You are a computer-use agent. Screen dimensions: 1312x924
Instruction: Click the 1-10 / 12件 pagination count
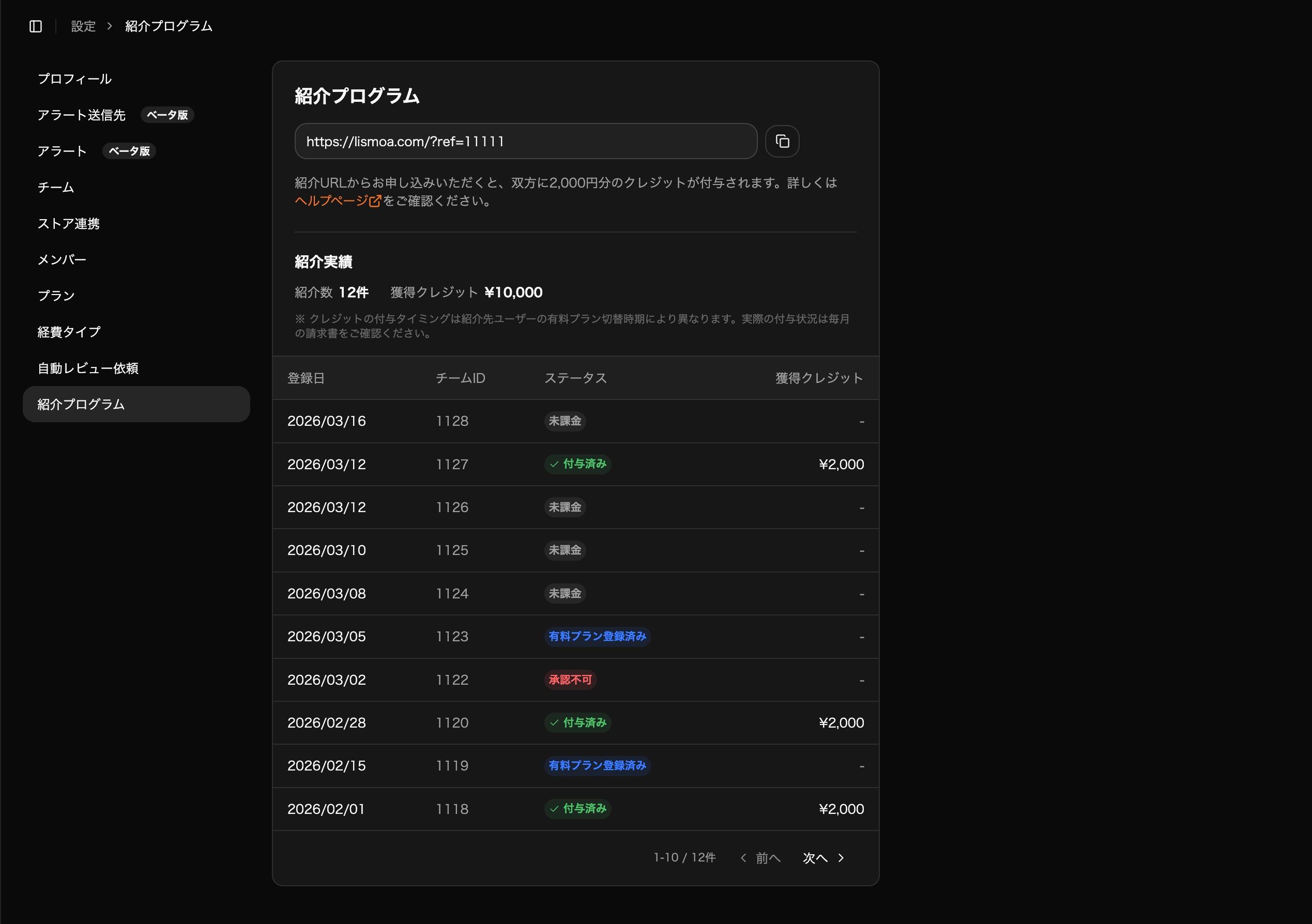click(684, 858)
